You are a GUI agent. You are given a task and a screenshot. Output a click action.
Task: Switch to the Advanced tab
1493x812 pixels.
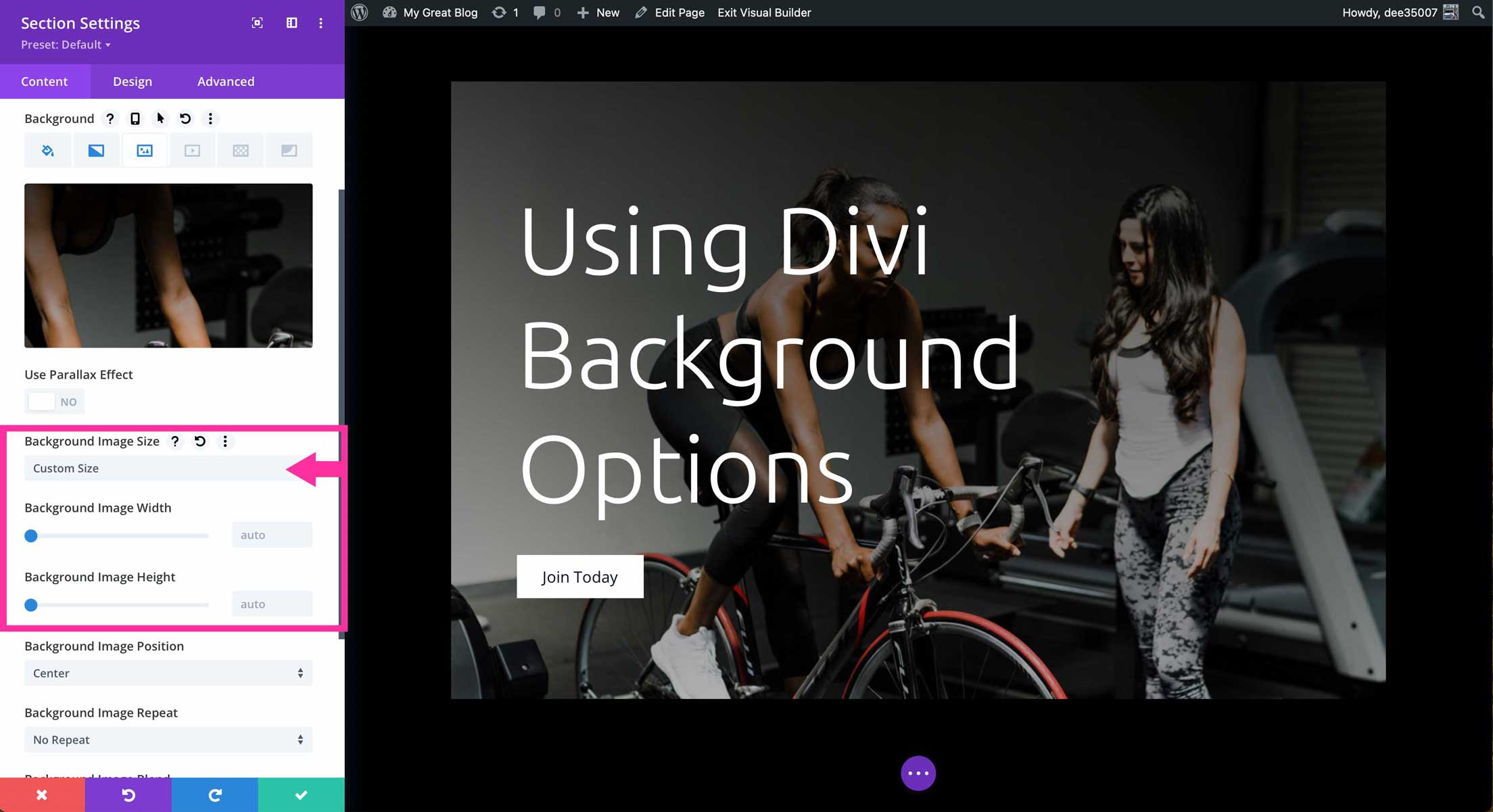[x=225, y=81]
